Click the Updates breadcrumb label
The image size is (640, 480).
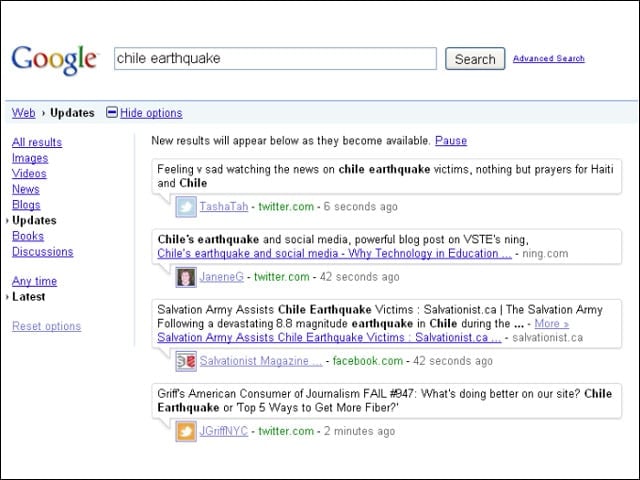[72, 113]
